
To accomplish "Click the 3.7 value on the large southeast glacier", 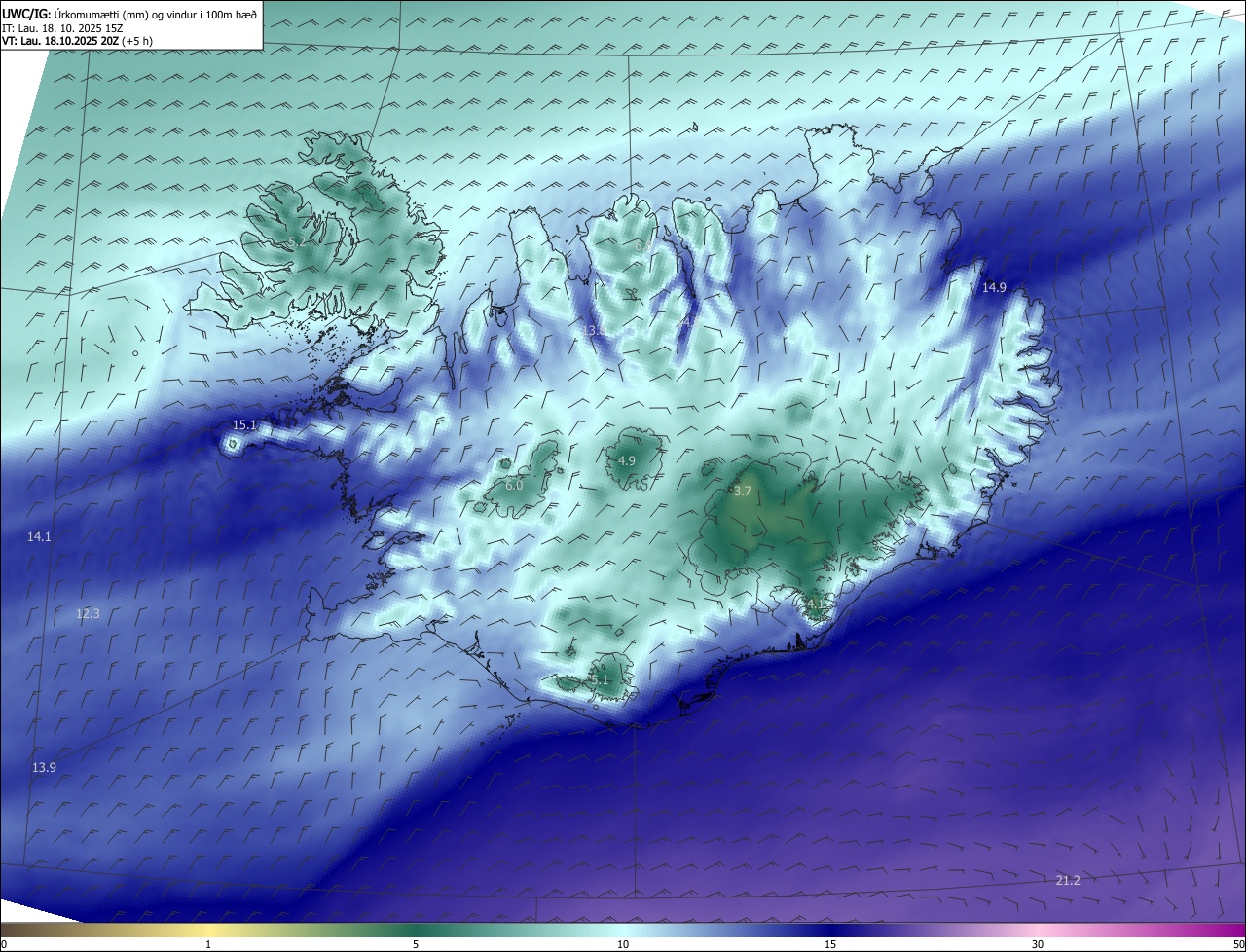I will pyautogui.click(x=742, y=492).
